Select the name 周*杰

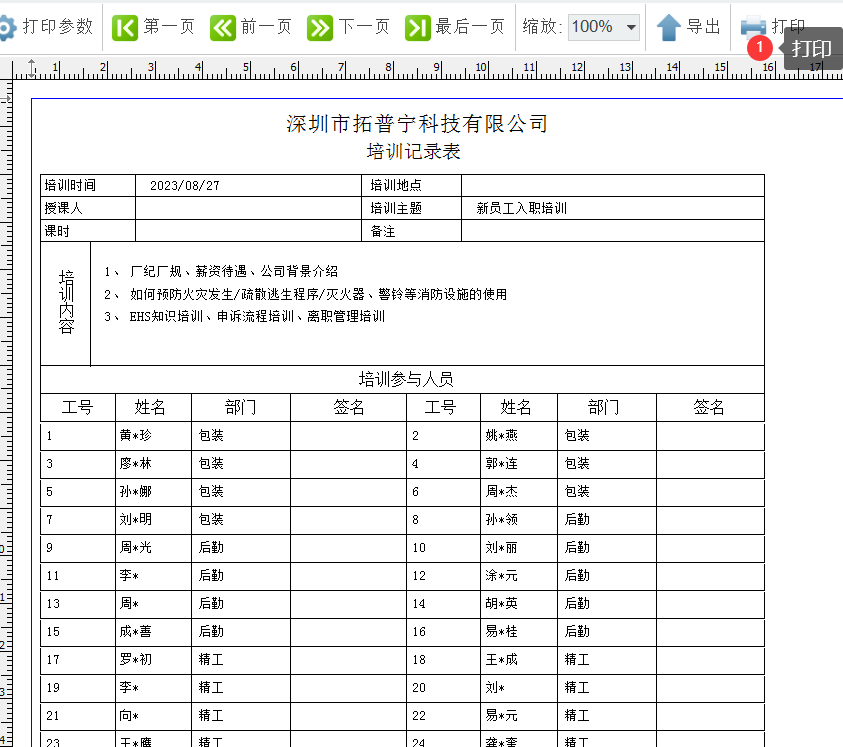[502, 492]
